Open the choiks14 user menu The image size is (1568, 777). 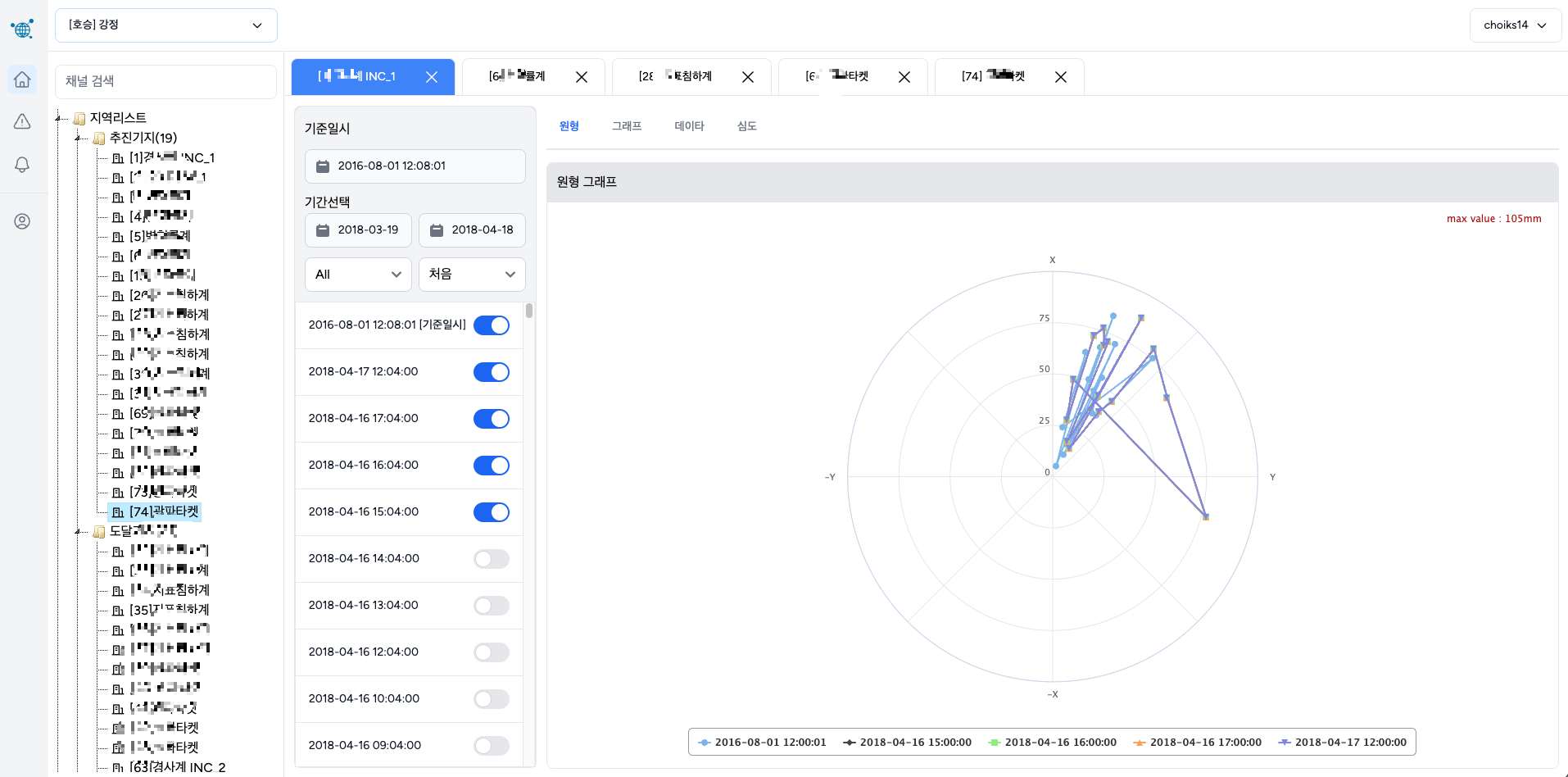(x=1515, y=25)
